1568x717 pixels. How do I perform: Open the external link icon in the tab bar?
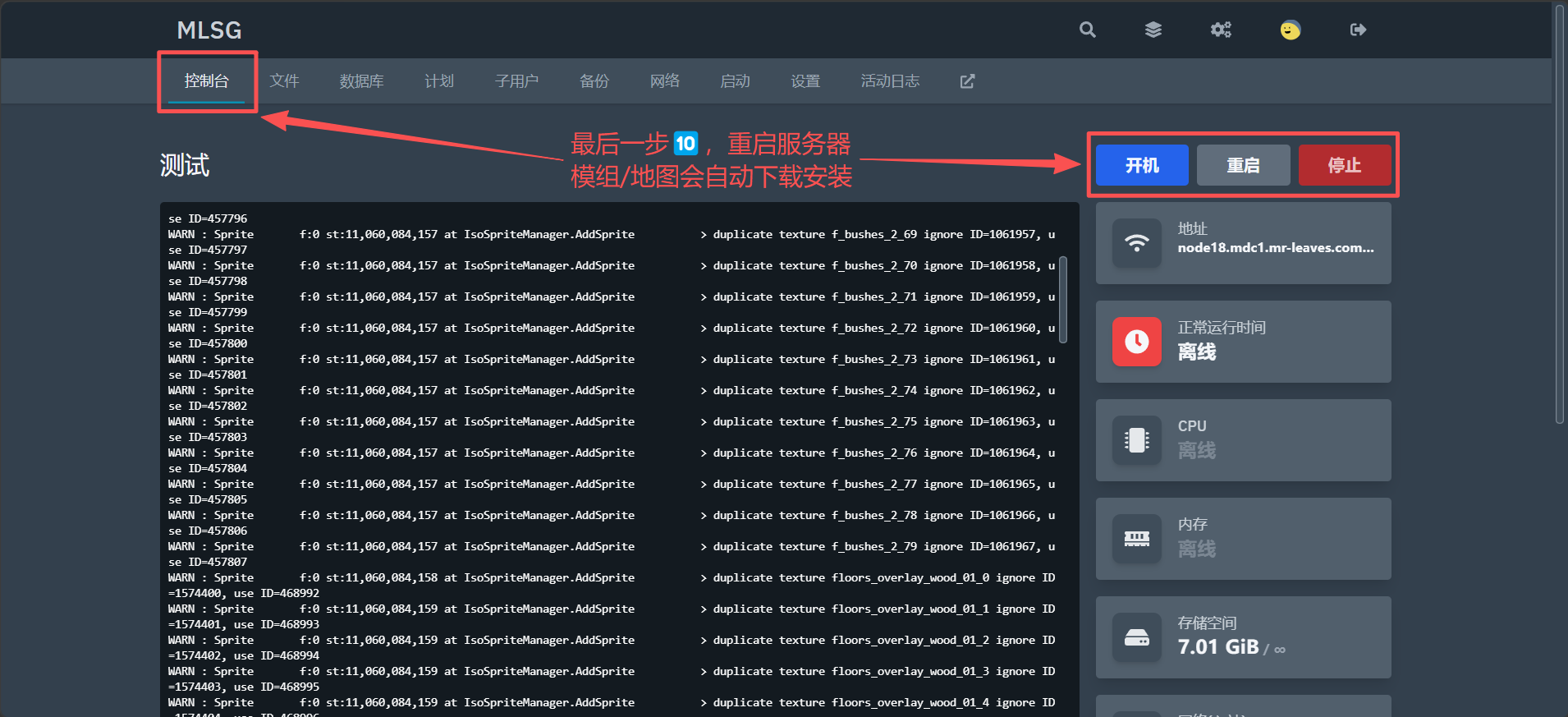point(968,80)
